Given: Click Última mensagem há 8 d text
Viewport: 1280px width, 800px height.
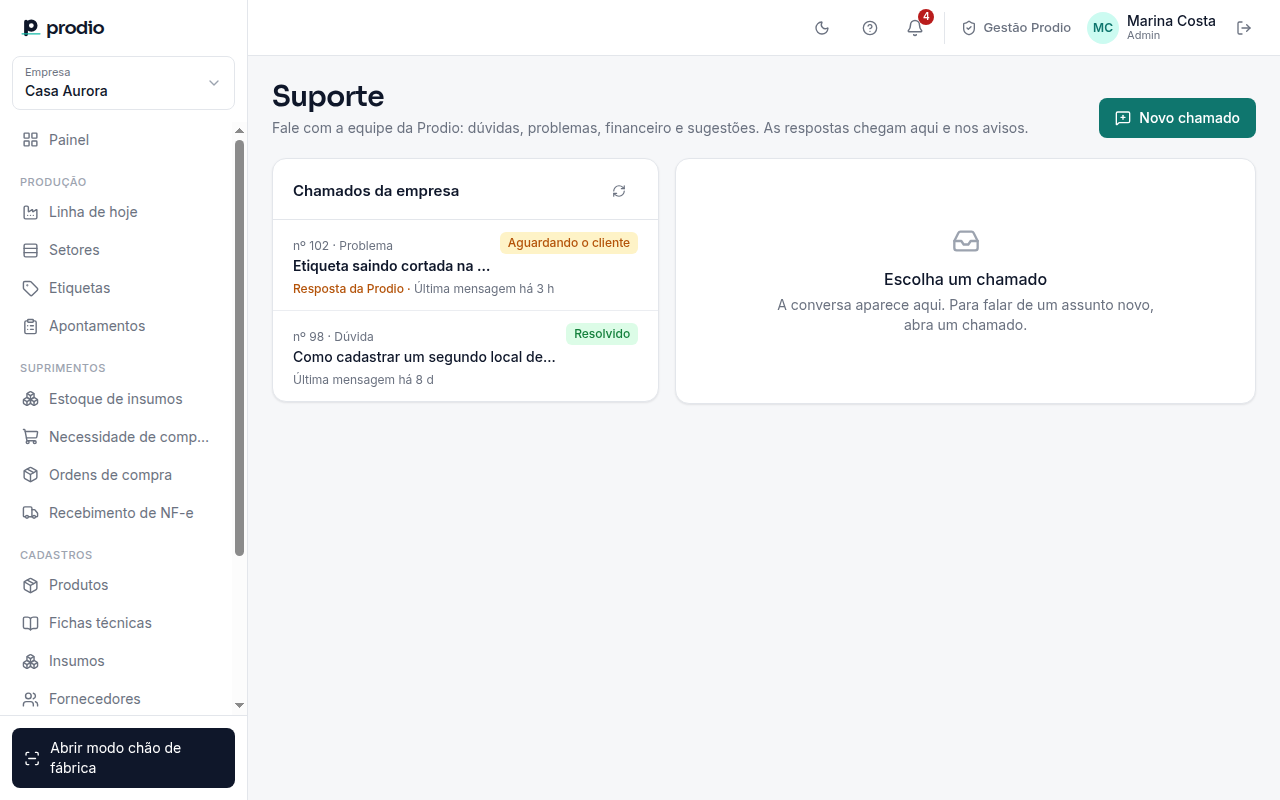Looking at the screenshot, I should point(363,380).
